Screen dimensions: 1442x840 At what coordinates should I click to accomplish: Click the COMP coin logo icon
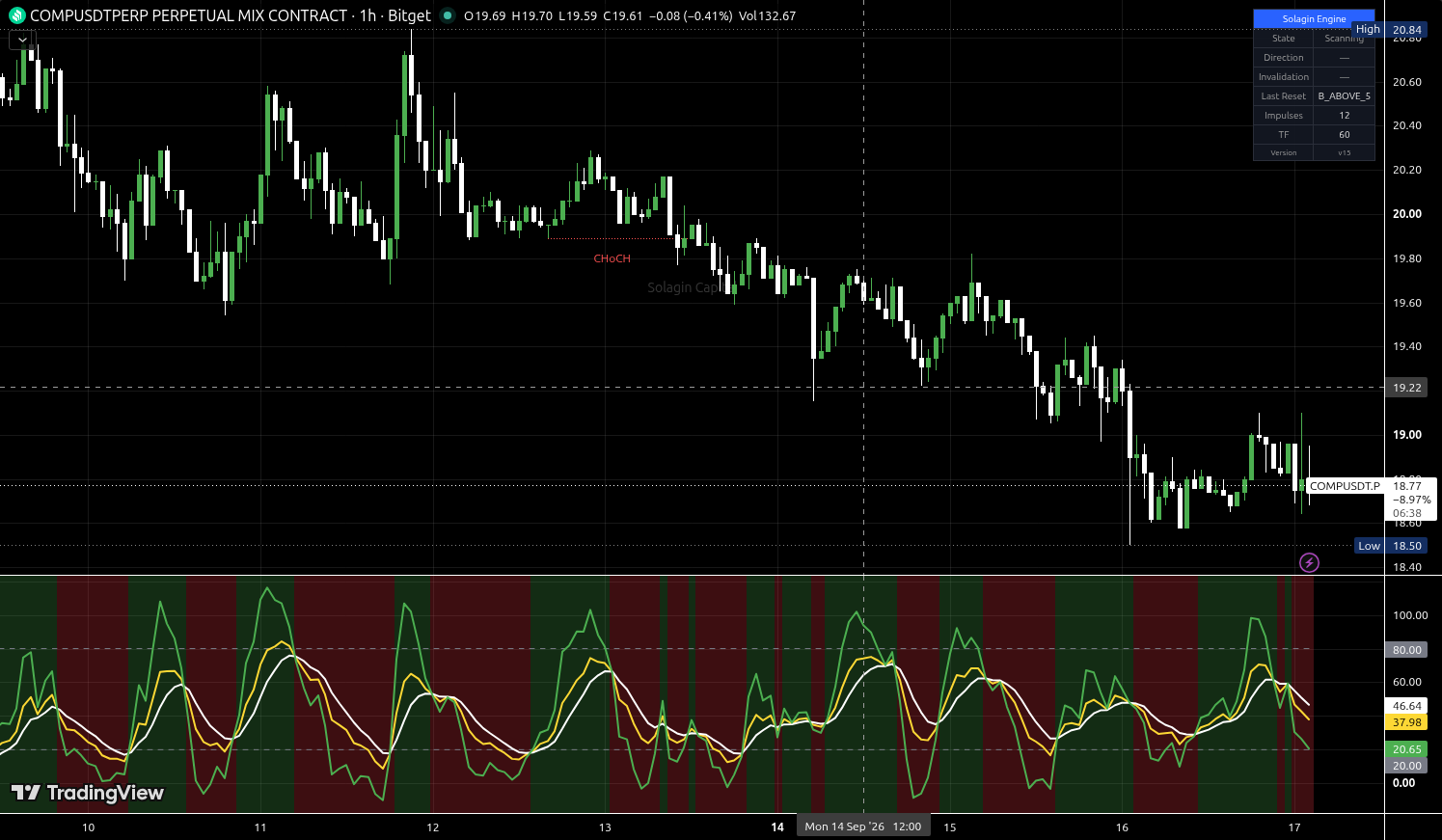(16, 15)
